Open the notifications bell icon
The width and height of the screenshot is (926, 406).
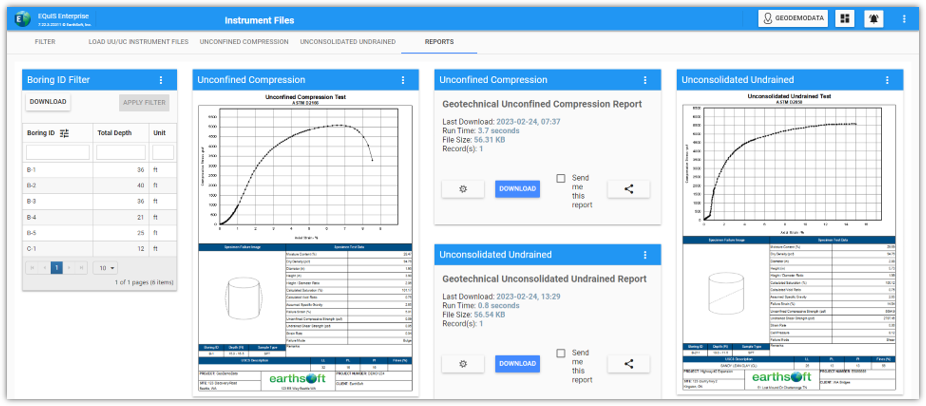click(873, 19)
